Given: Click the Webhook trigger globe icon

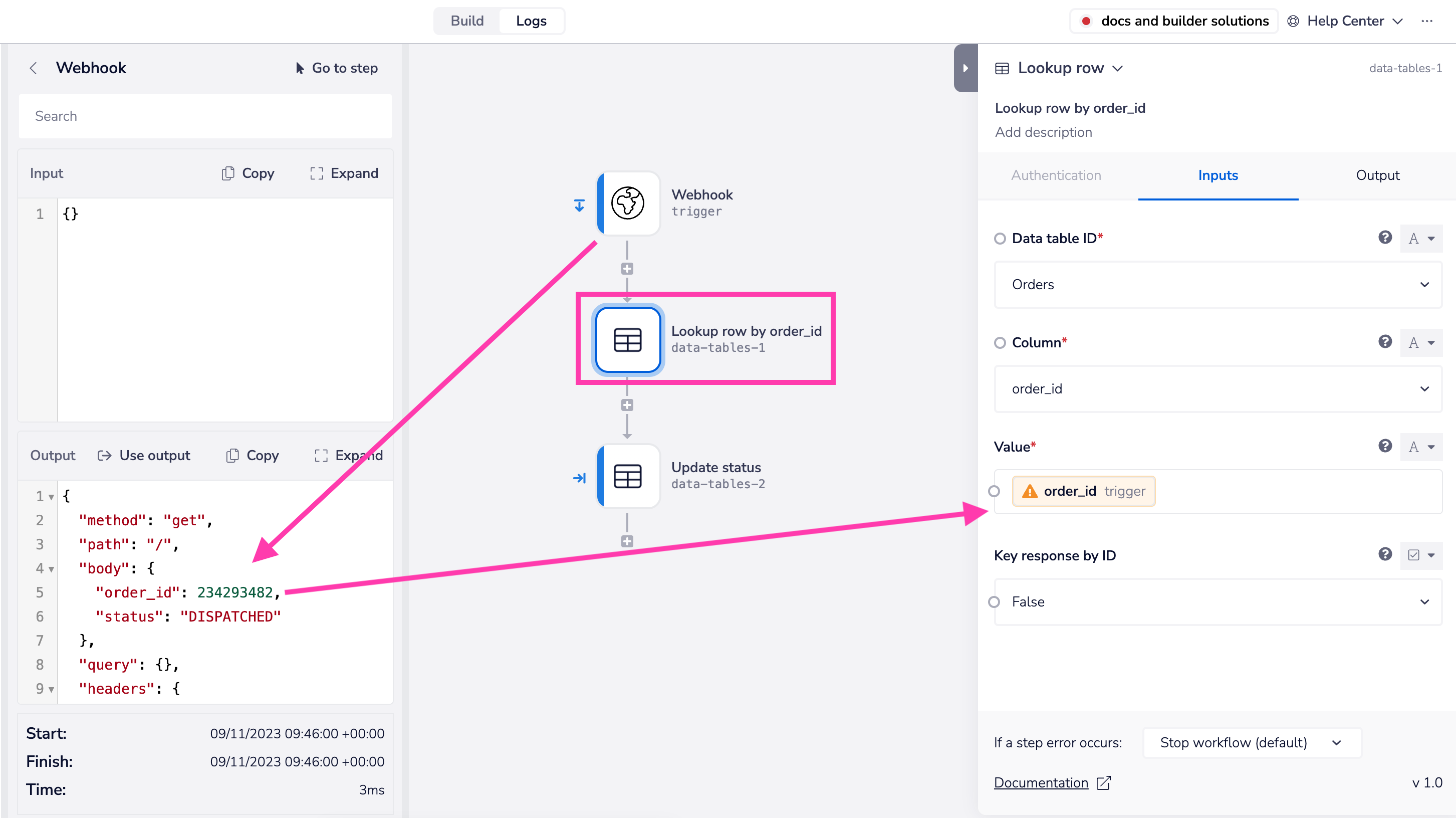Looking at the screenshot, I should coord(627,203).
